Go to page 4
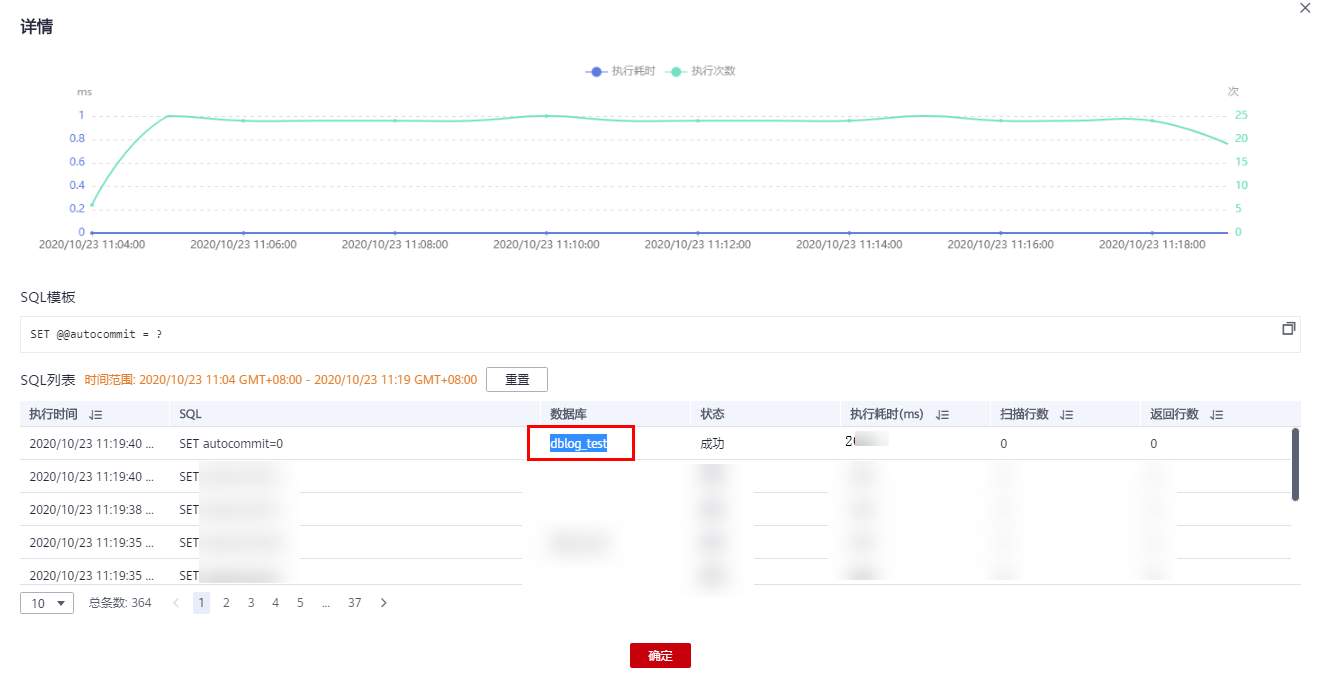The image size is (1323, 675). click(x=275, y=603)
